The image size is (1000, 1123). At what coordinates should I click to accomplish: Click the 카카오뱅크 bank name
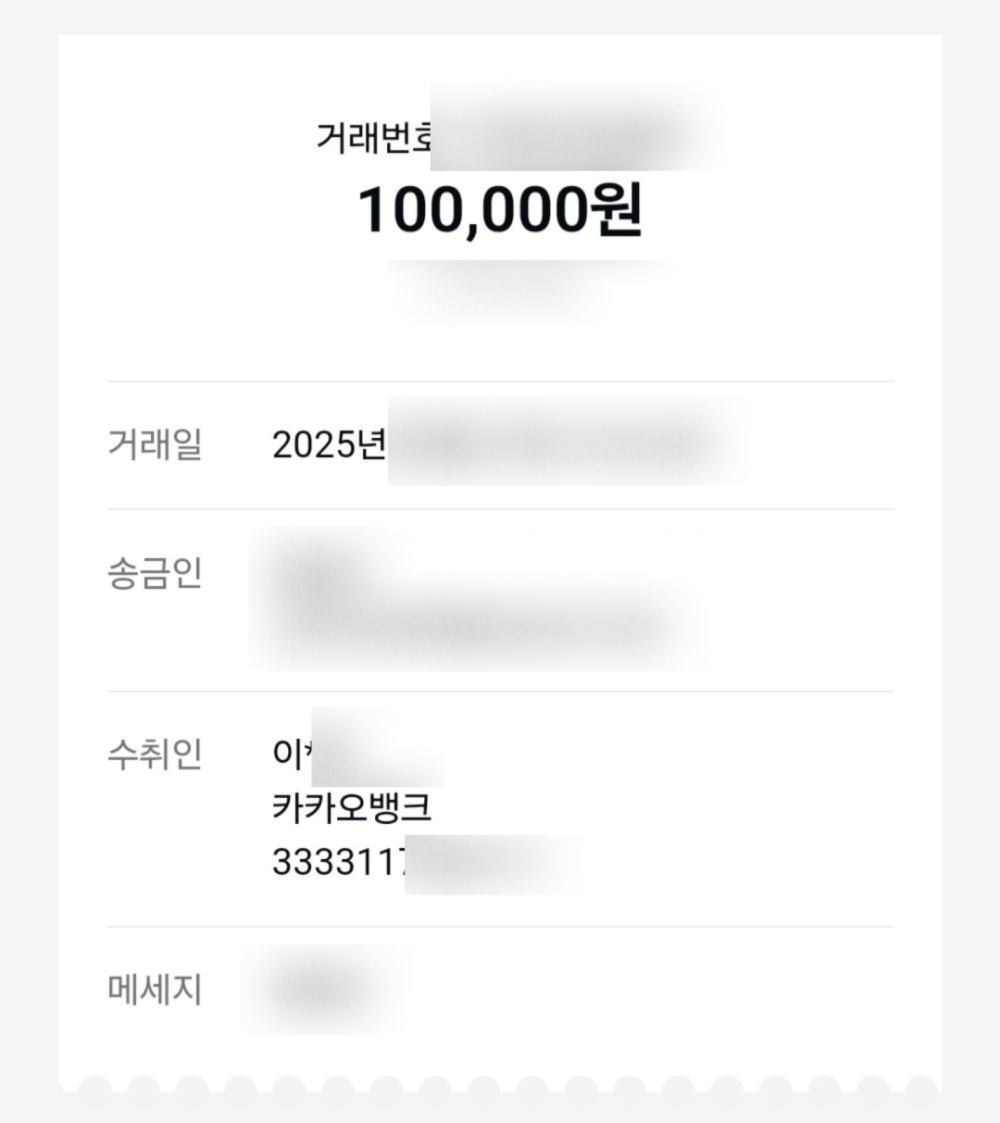352,807
